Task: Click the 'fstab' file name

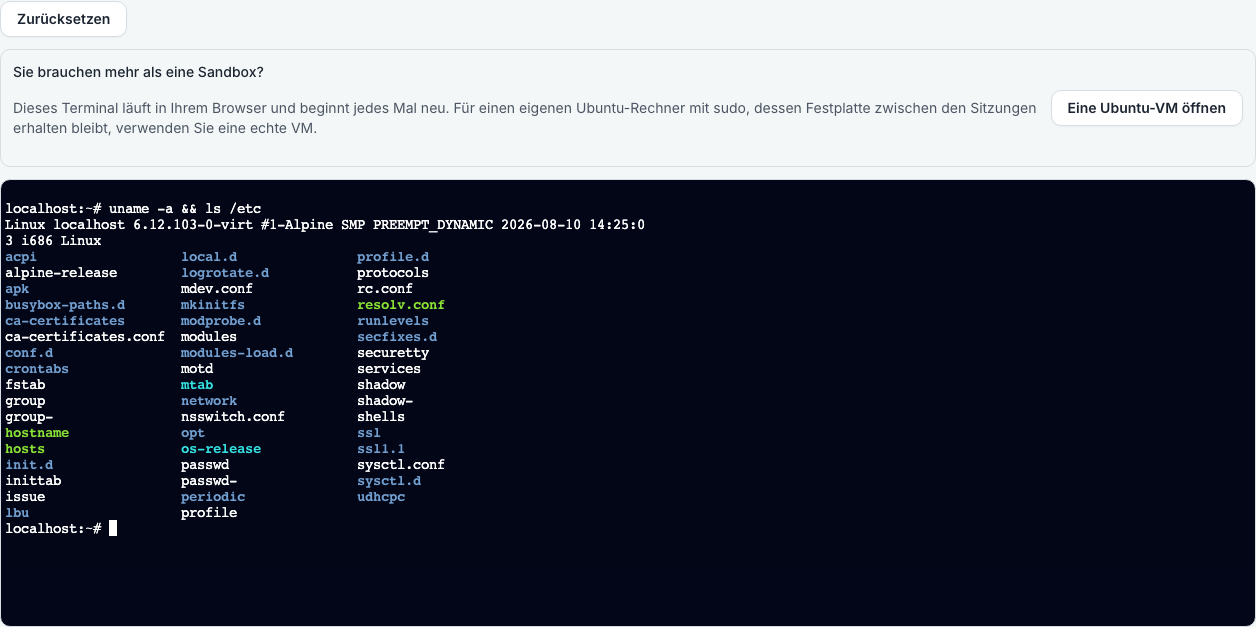Action: click(25, 385)
